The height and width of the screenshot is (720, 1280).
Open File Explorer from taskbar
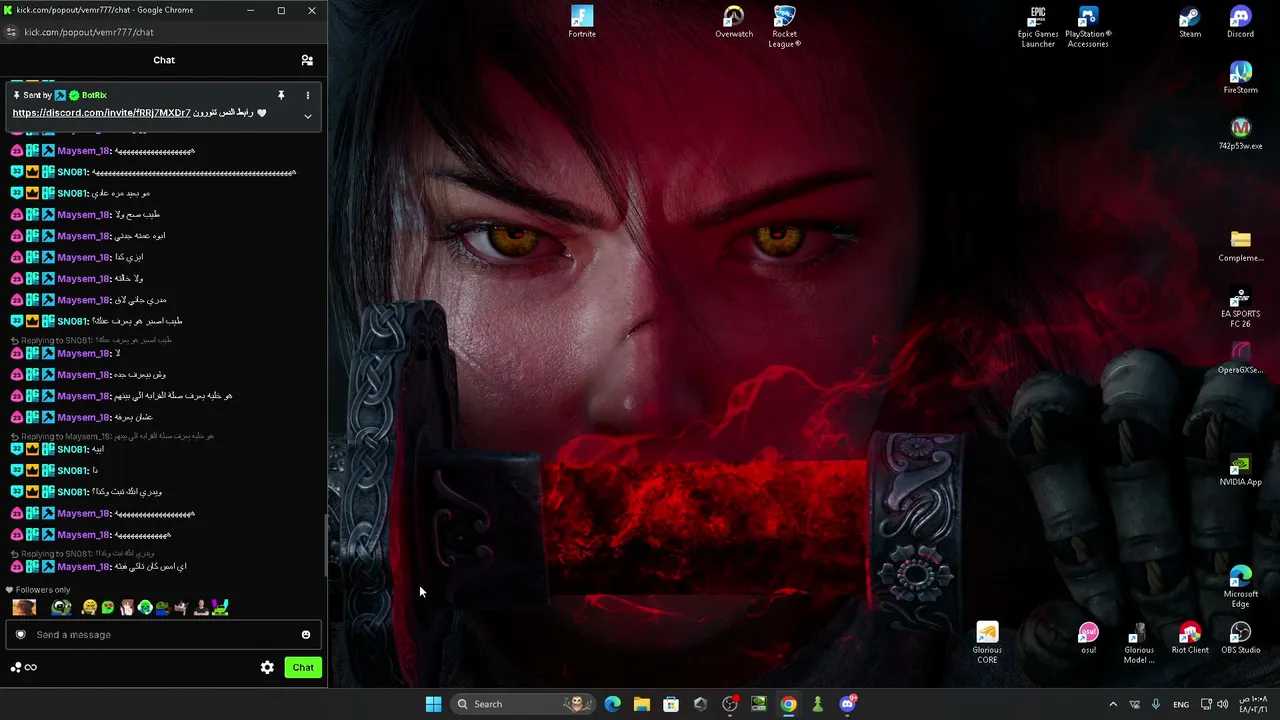642,704
